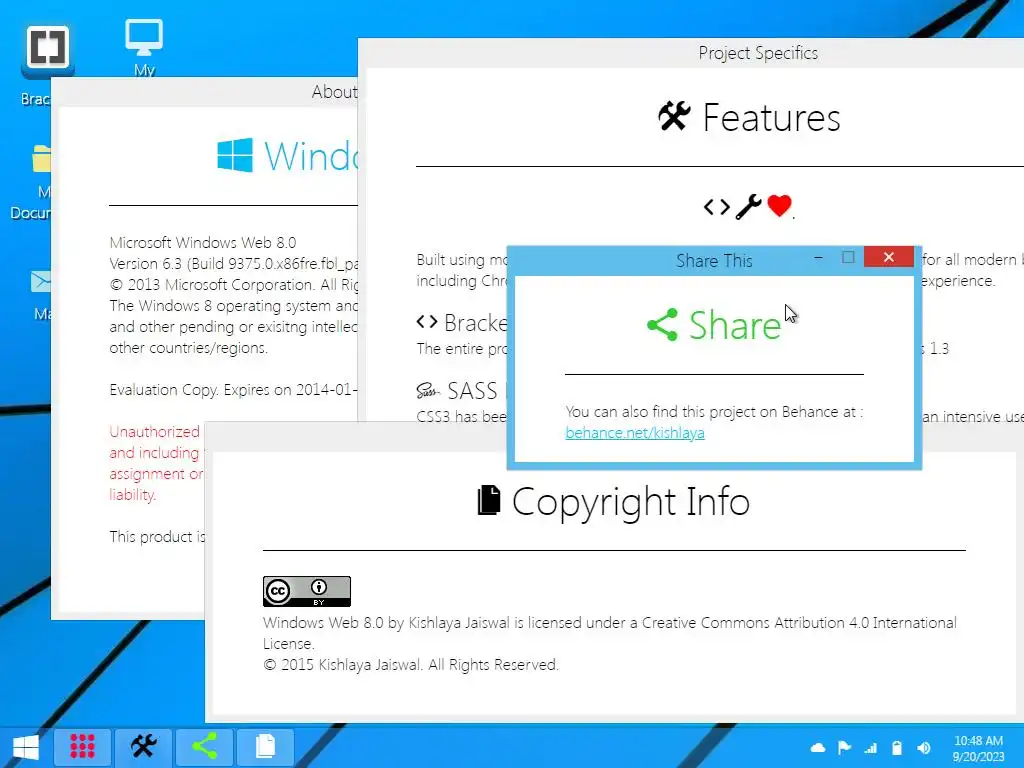Maximize the Share This window

click(x=848, y=257)
